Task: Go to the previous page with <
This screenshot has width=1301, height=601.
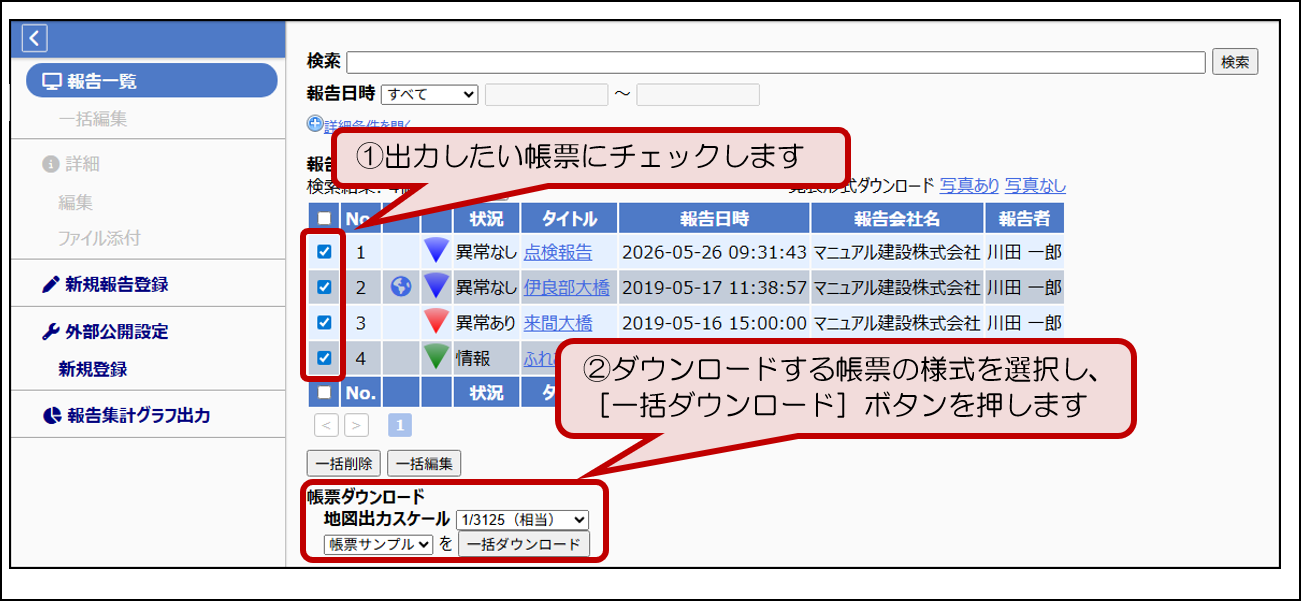Action: click(x=326, y=425)
